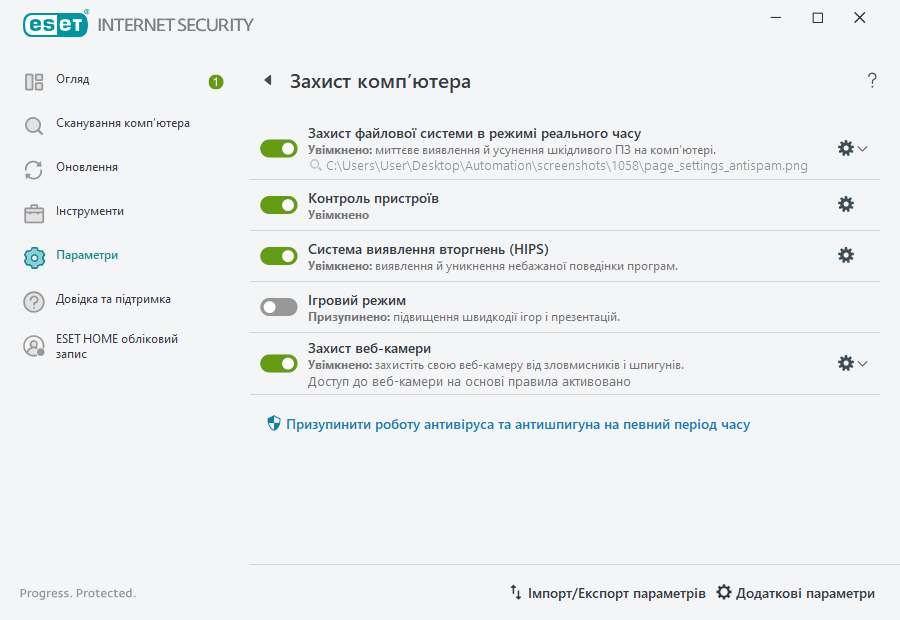The image size is (900, 620).
Task: Click the Overview dashboard icon in sidebar
Action: click(x=34, y=82)
